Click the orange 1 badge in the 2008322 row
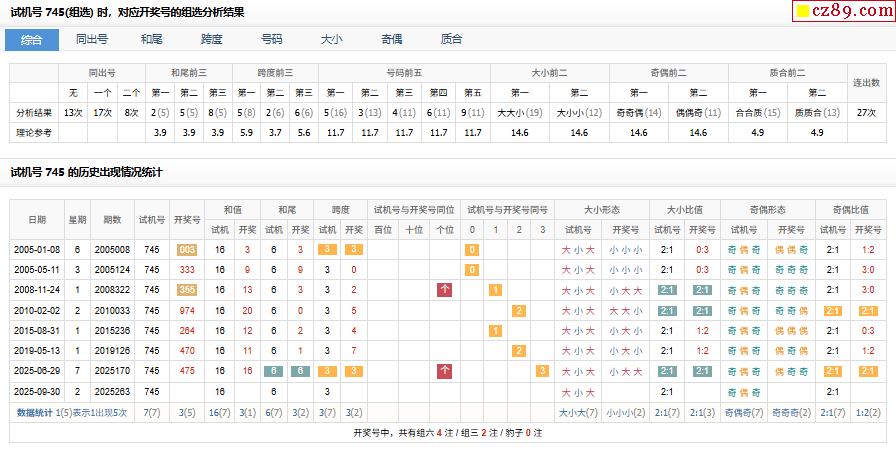 [x=495, y=290]
